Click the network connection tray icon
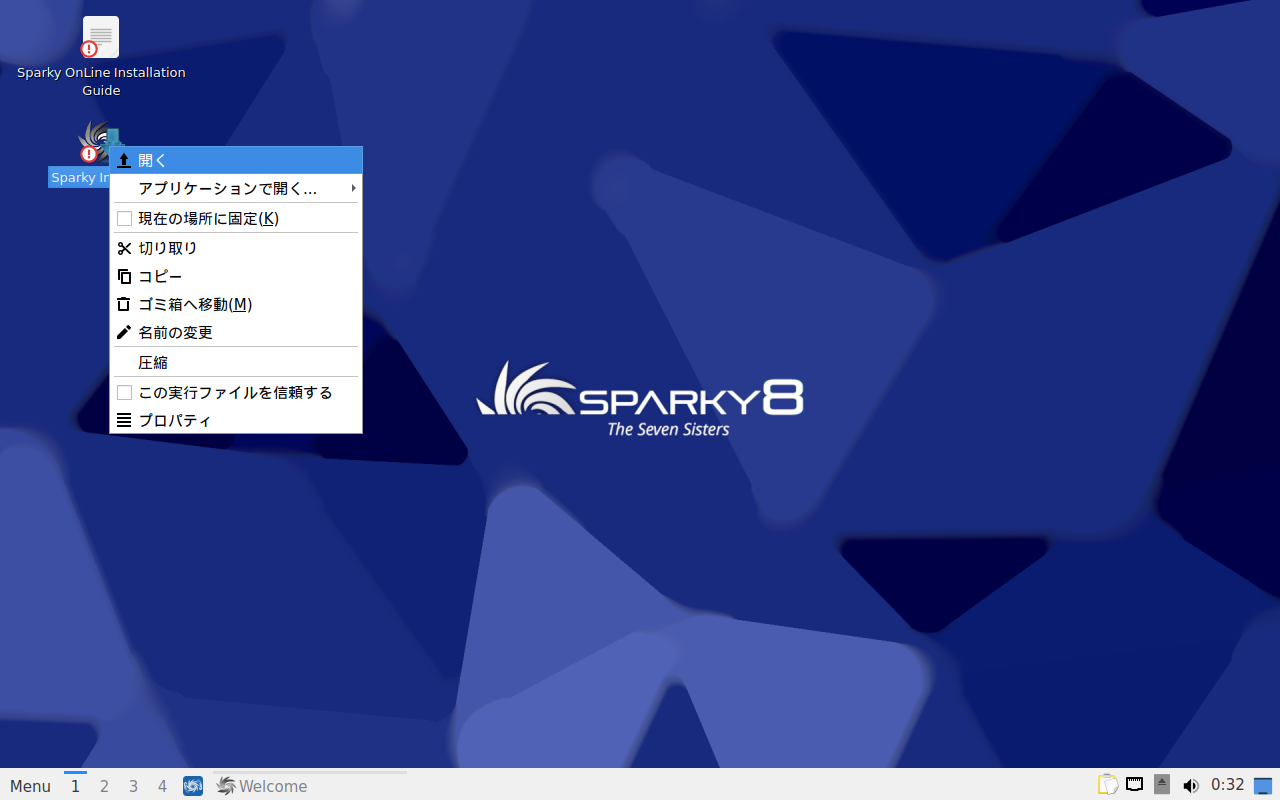 click(1135, 785)
